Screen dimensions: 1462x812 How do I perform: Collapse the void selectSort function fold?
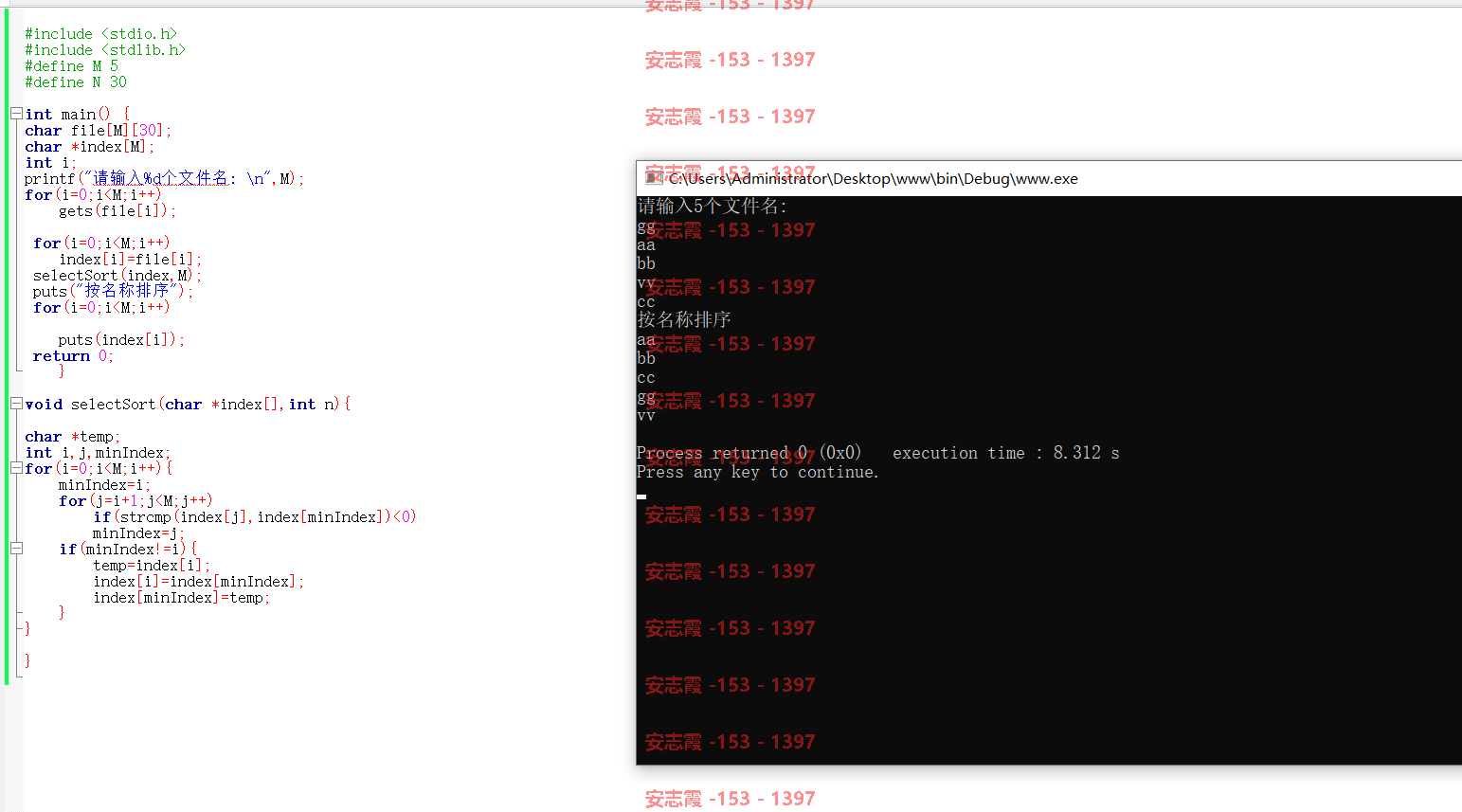16,404
